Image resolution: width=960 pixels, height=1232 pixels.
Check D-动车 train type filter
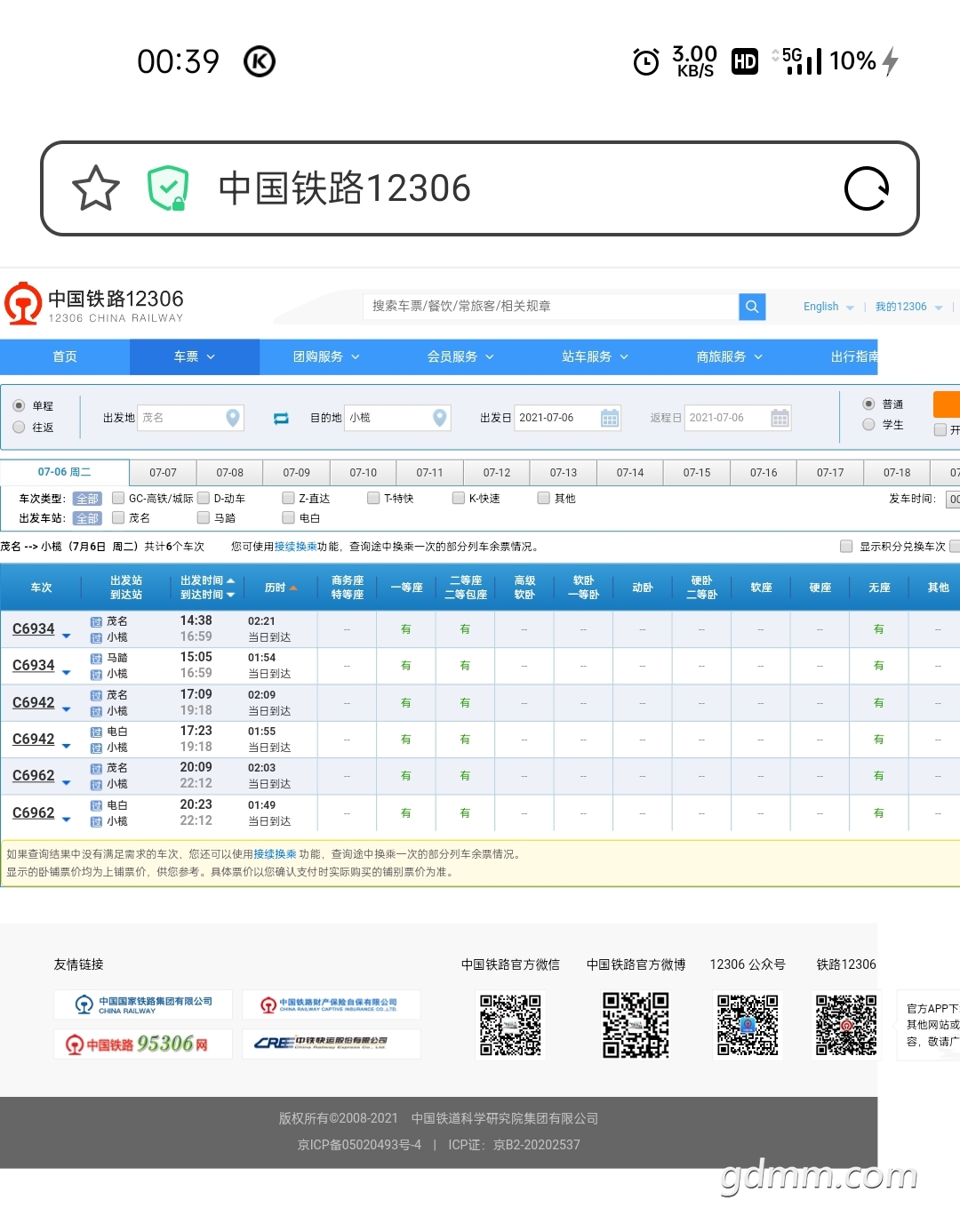pos(204,499)
